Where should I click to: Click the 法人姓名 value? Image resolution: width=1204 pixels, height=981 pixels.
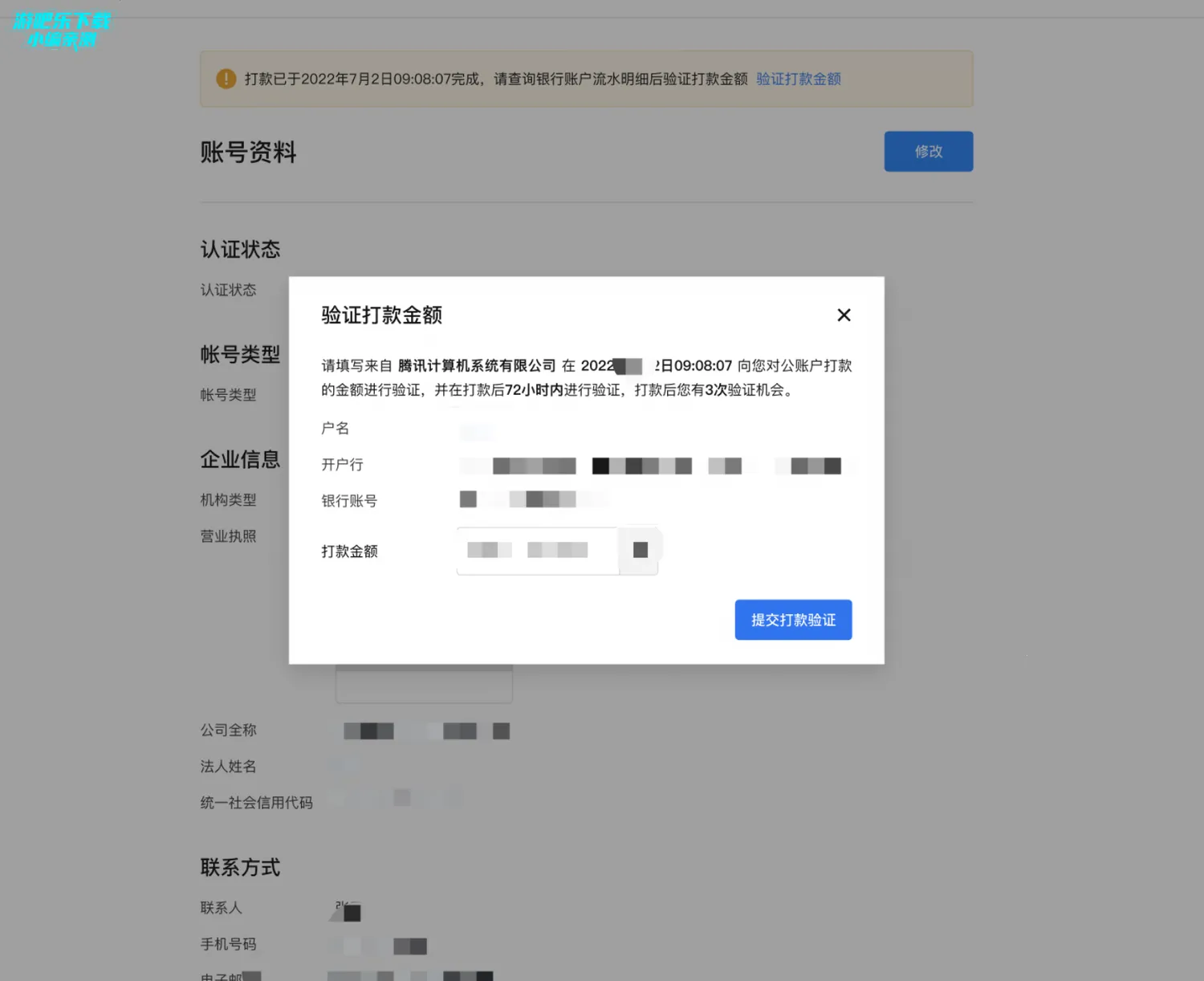click(337, 765)
